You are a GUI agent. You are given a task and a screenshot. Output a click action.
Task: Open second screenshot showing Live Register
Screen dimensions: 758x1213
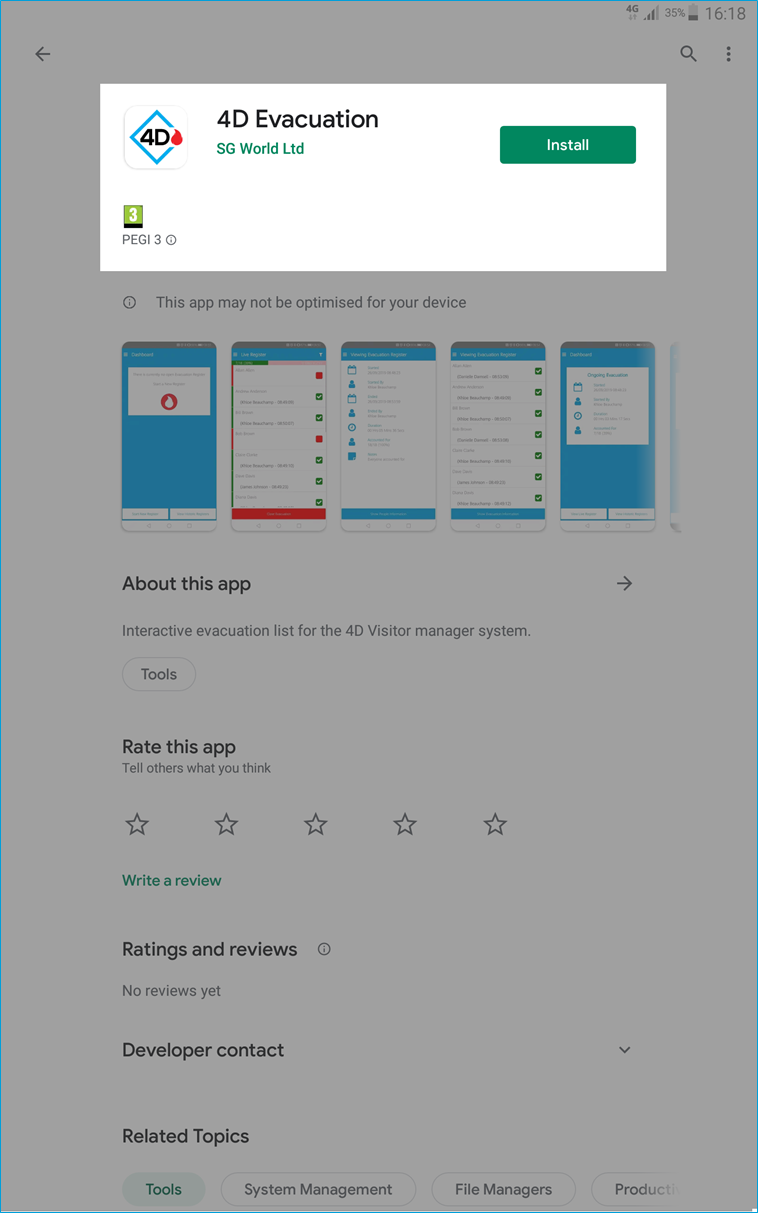(279, 436)
